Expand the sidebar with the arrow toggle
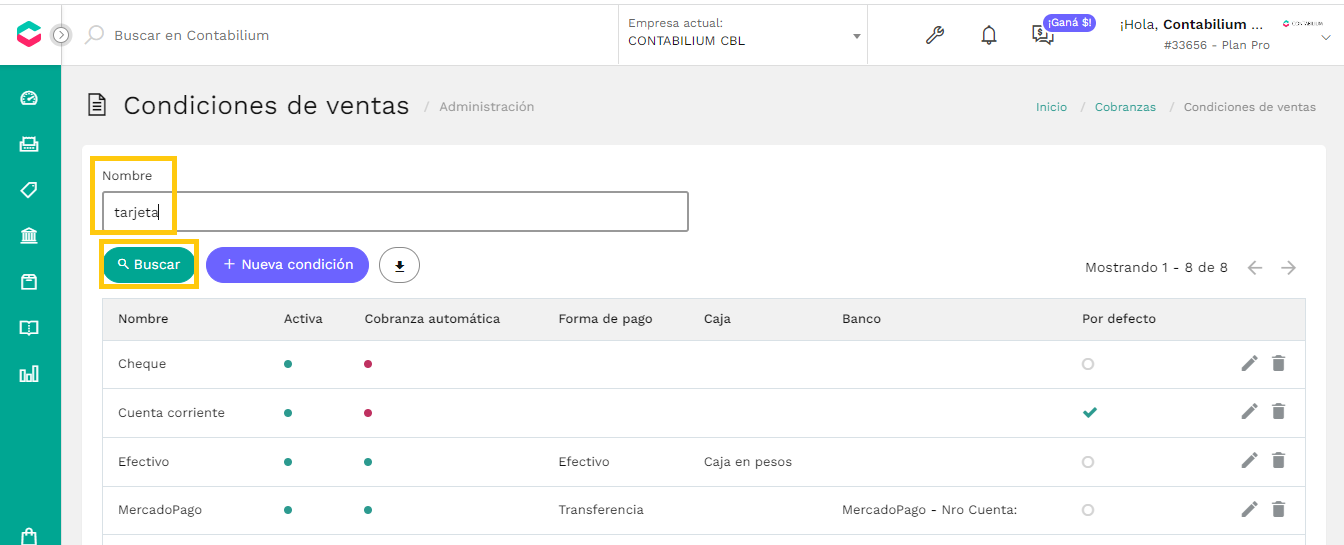Image resolution: width=1344 pixels, height=545 pixels. point(61,35)
